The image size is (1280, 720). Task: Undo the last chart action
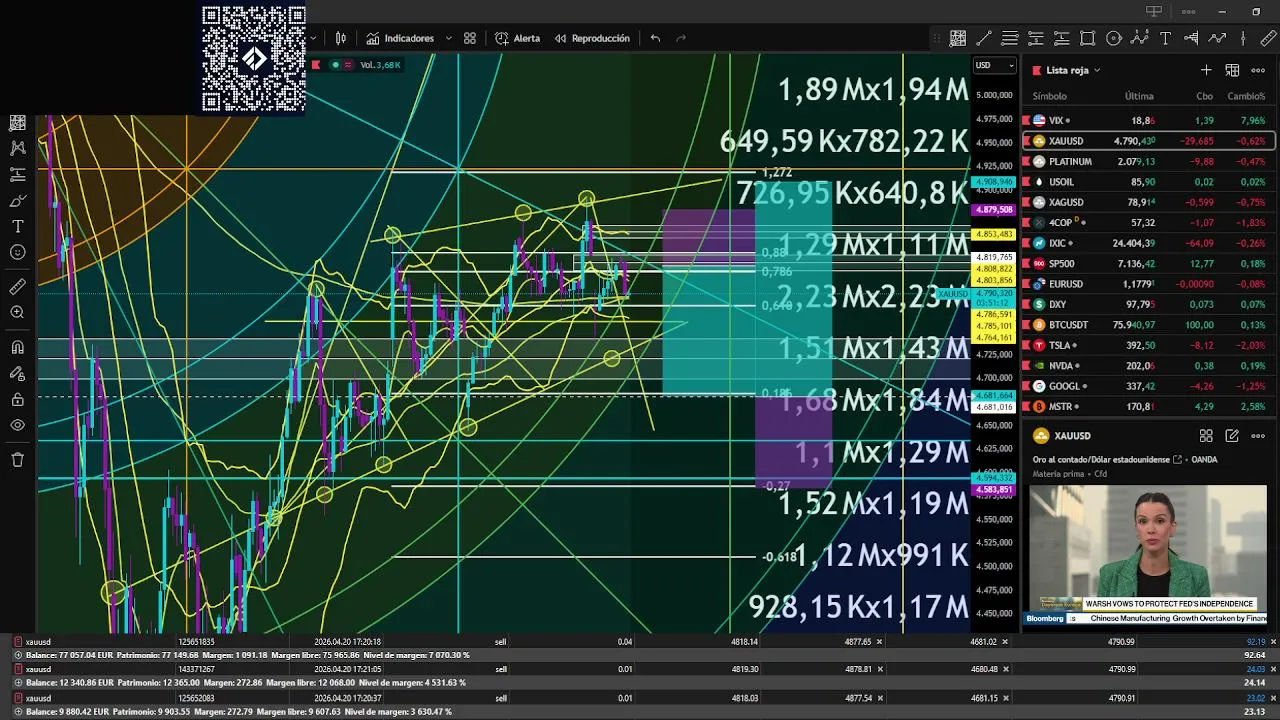[655, 38]
